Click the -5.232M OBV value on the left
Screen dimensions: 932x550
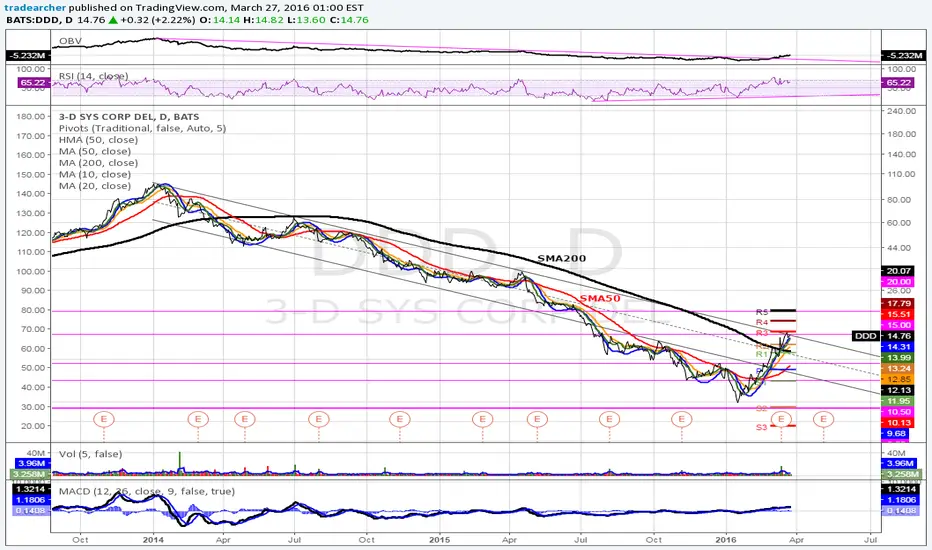28,55
